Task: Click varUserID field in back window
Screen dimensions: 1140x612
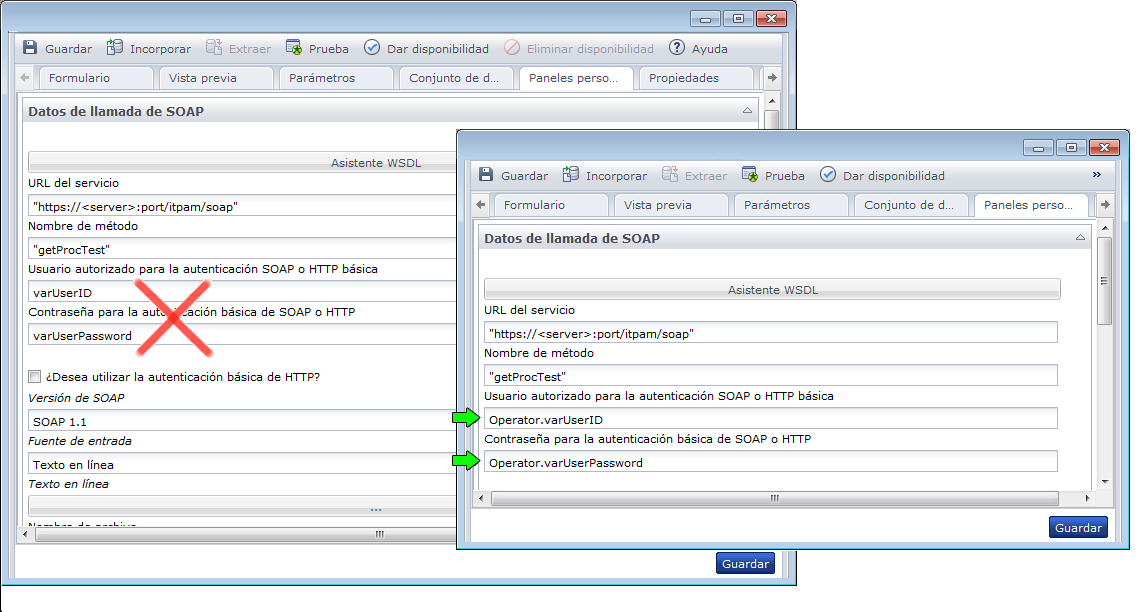Action: (x=242, y=291)
